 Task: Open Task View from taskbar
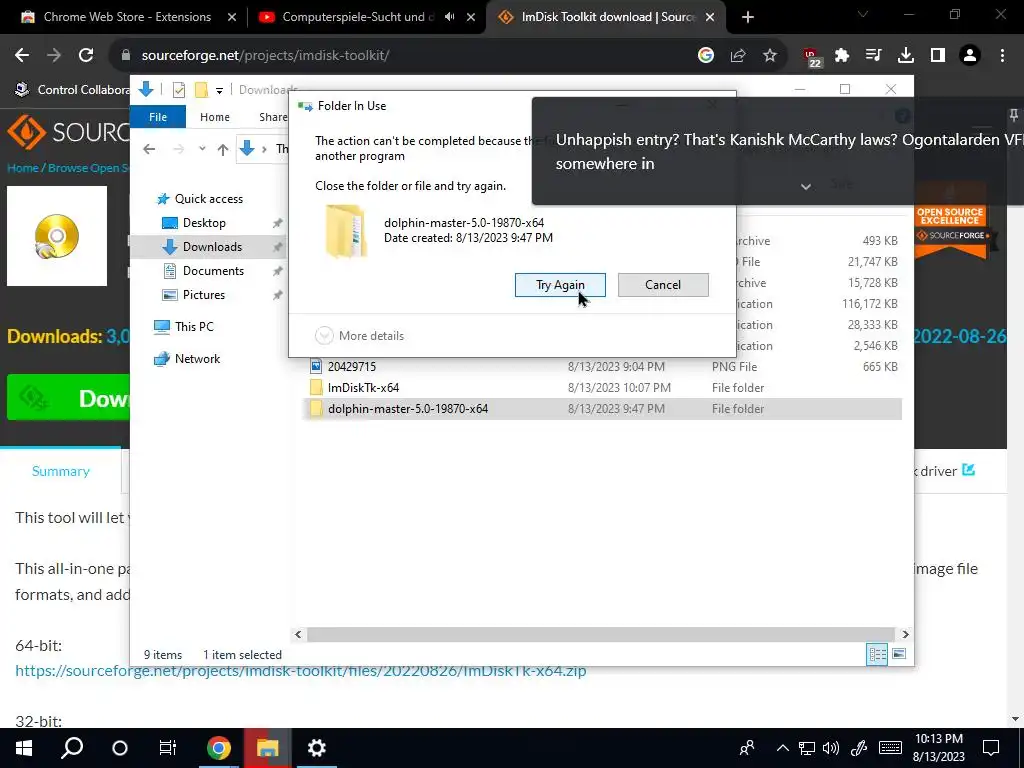[x=168, y=748]
